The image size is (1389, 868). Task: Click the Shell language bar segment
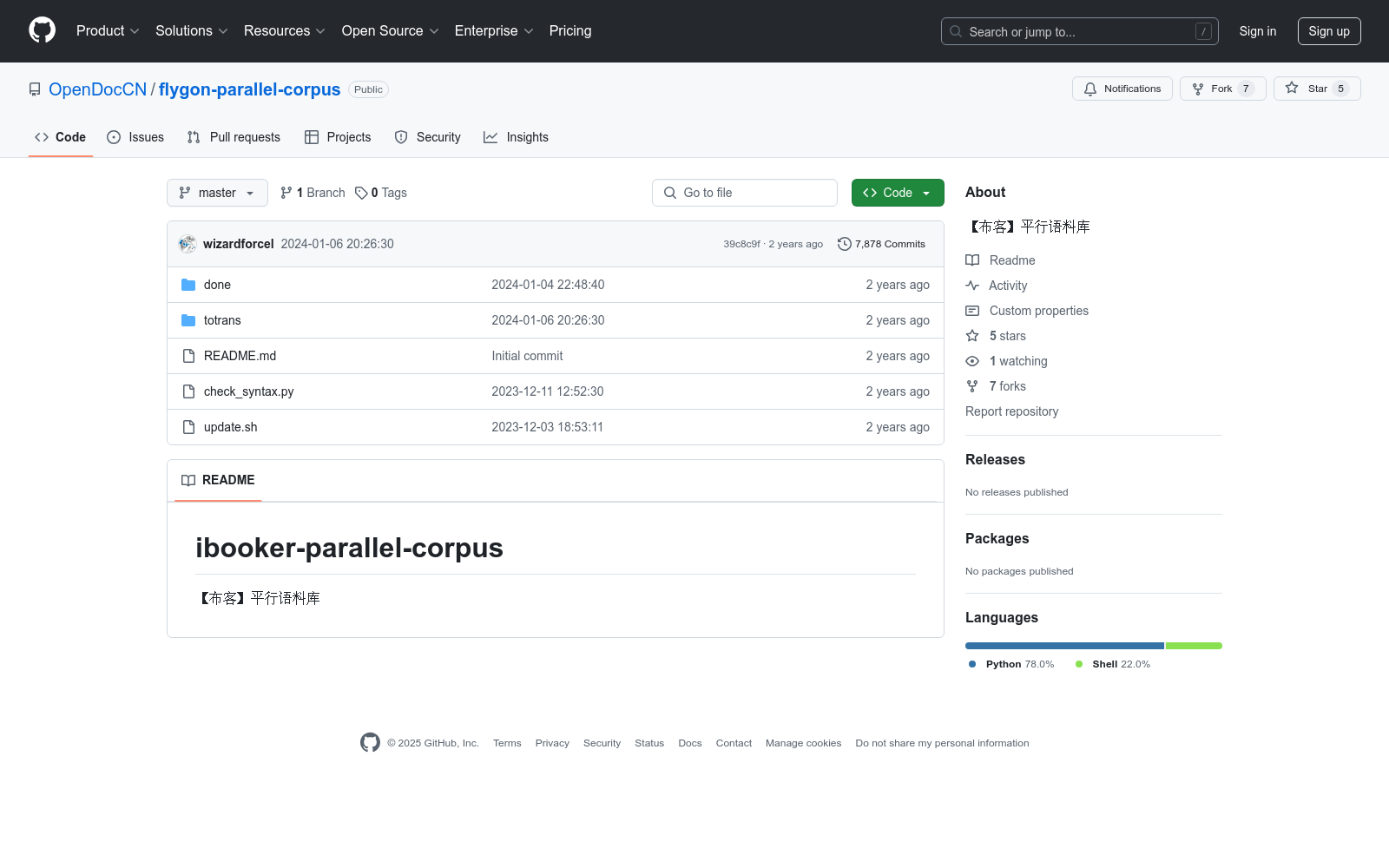click(x=1194, y=646)
